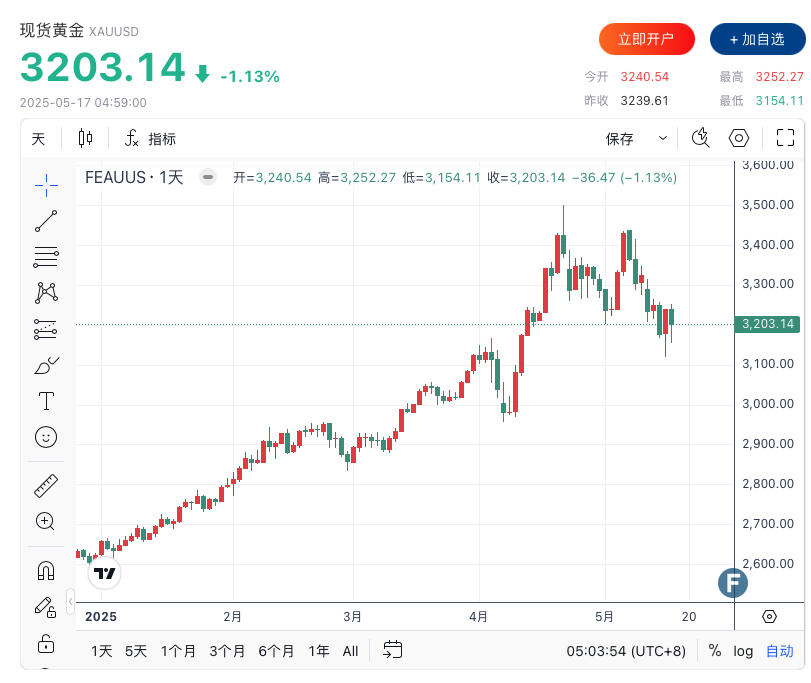The height and width of the screenshot is (683, 811).
Task: Toggle percent scale on price axis
Action: tap(715, 651)
